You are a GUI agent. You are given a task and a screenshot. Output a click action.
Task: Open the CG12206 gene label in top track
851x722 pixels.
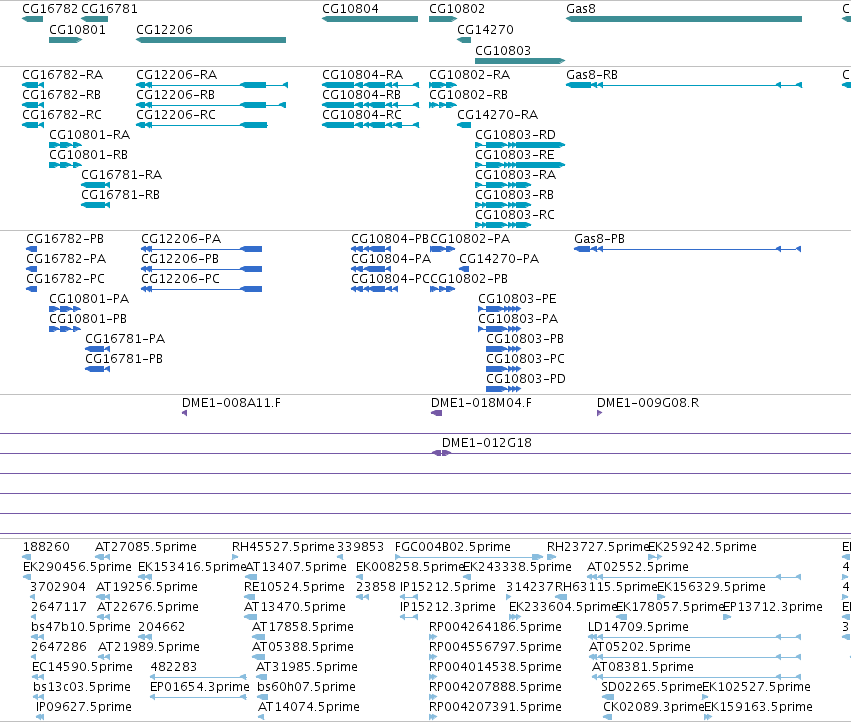click(164, 29)
